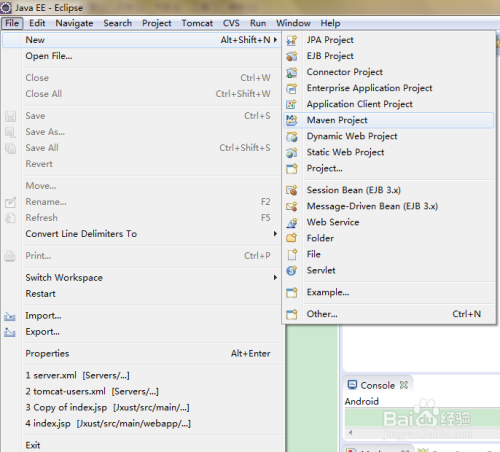This screenshot has width=500, height=452.
Task: Expand the New submenu arrow
Action: coord(275,40)
